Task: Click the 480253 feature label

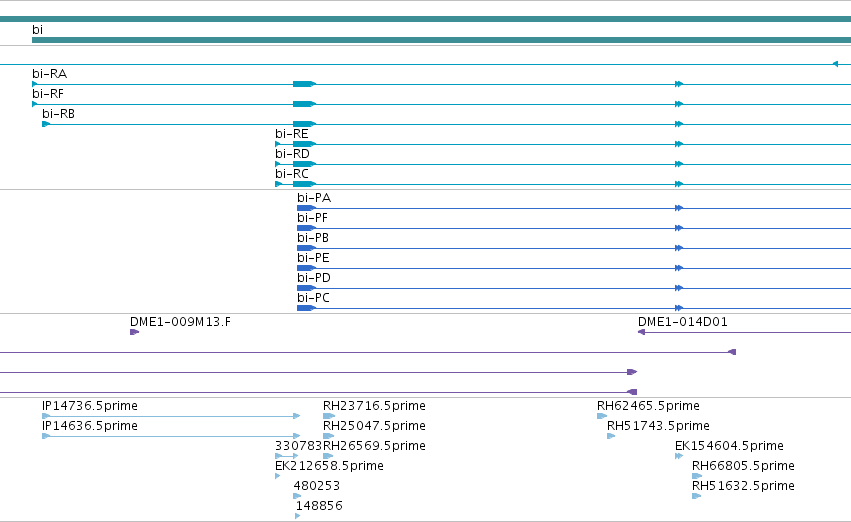Action: (316, 486)
